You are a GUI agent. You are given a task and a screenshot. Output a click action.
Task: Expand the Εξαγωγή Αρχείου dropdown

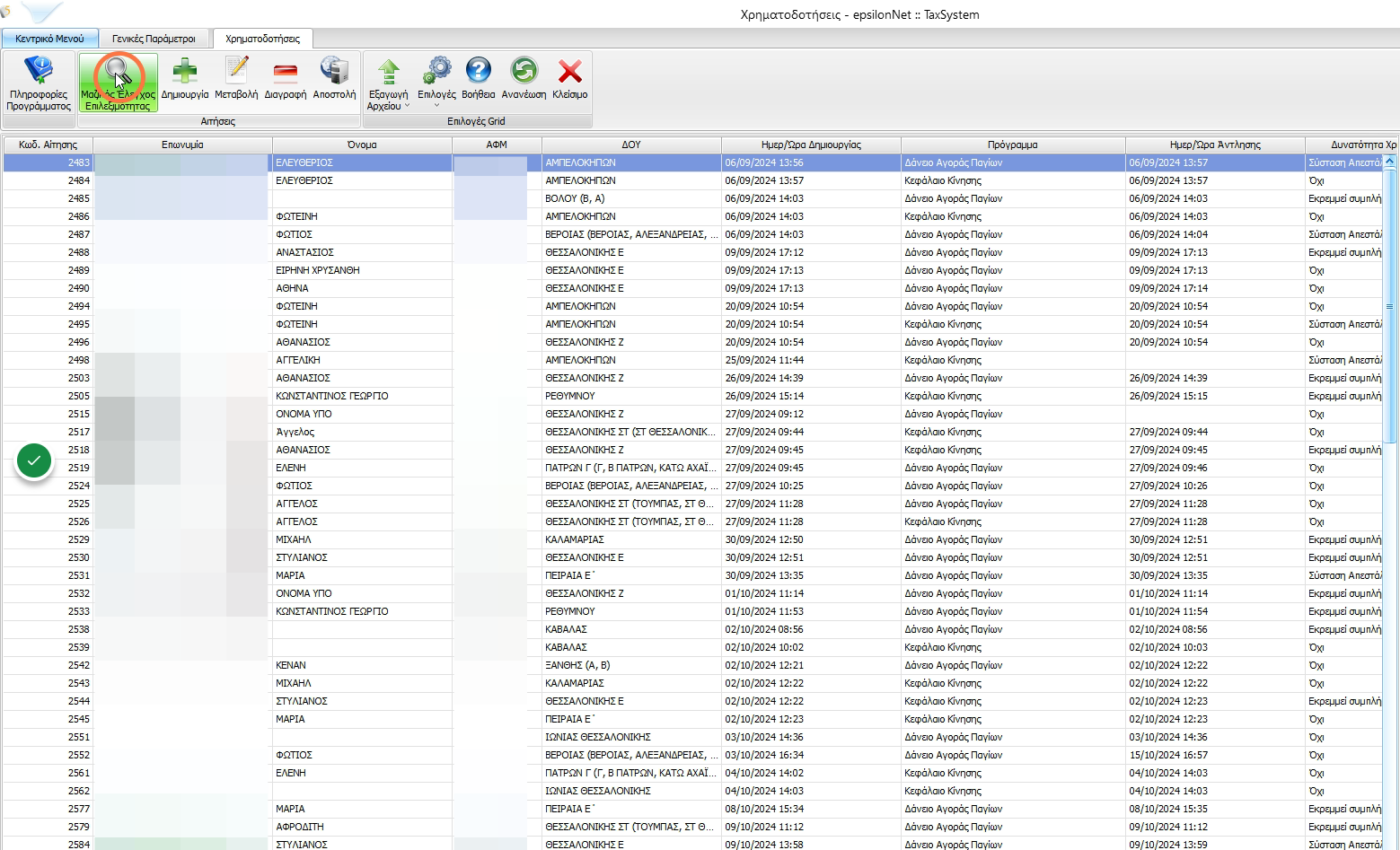click(x=388, y=83)
